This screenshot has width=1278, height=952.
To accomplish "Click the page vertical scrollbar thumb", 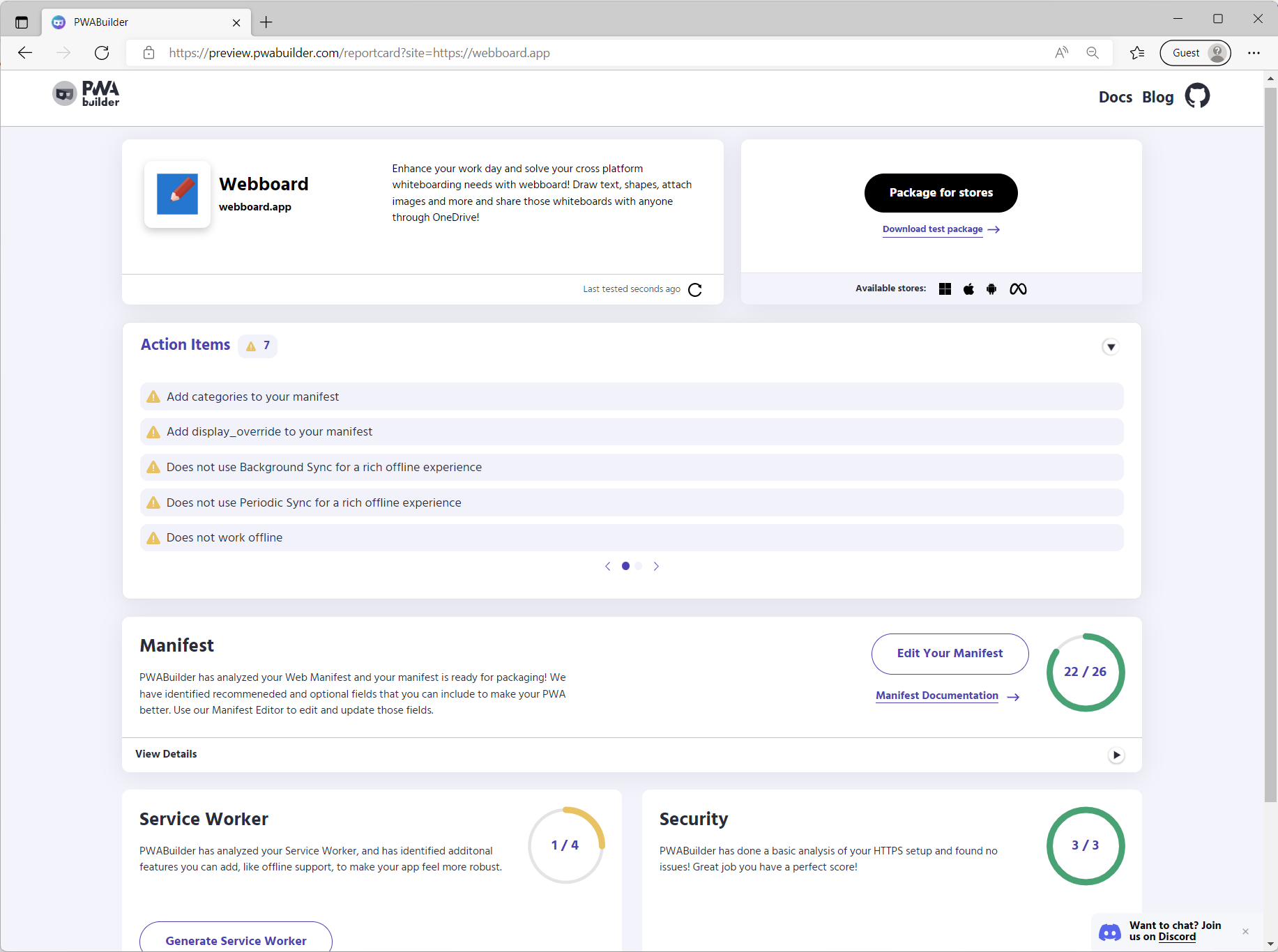I will click(1270, 445).
